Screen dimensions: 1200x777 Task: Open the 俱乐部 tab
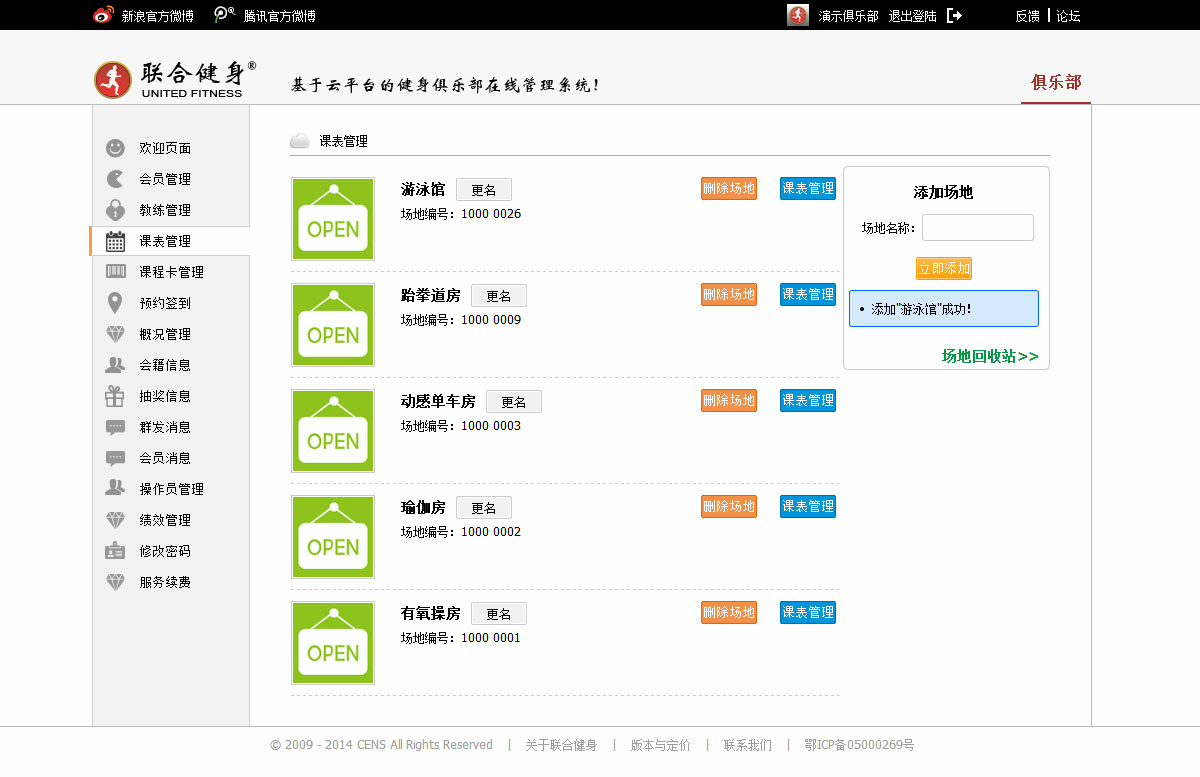pyautogui.click(x=1056, y=82)
